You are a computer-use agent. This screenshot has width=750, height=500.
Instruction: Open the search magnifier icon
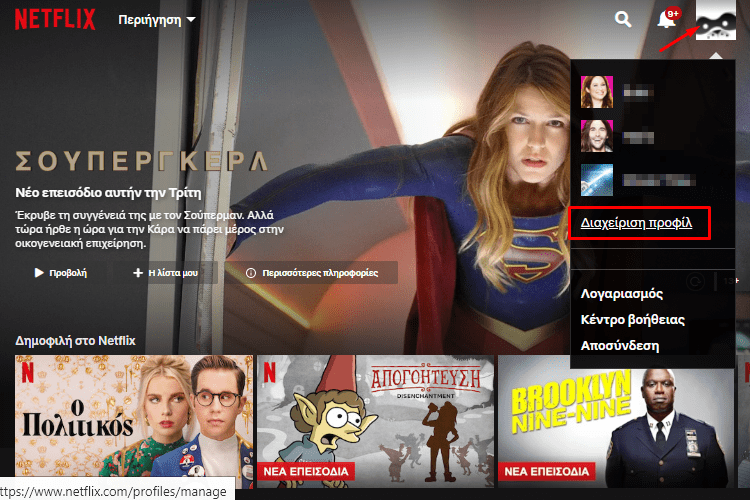tap(623, 19)
